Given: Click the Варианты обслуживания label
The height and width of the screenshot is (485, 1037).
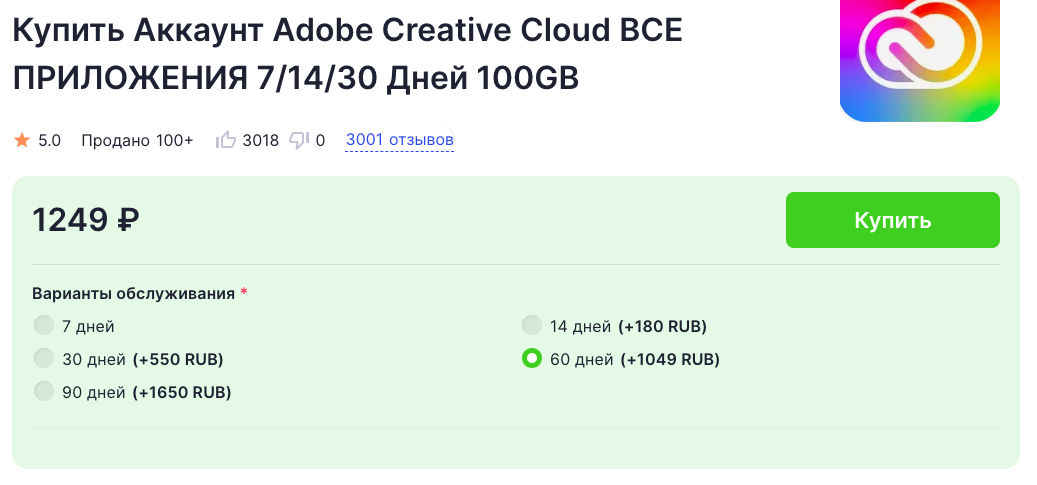Looking at the screenshot, I should pos(133,293).
